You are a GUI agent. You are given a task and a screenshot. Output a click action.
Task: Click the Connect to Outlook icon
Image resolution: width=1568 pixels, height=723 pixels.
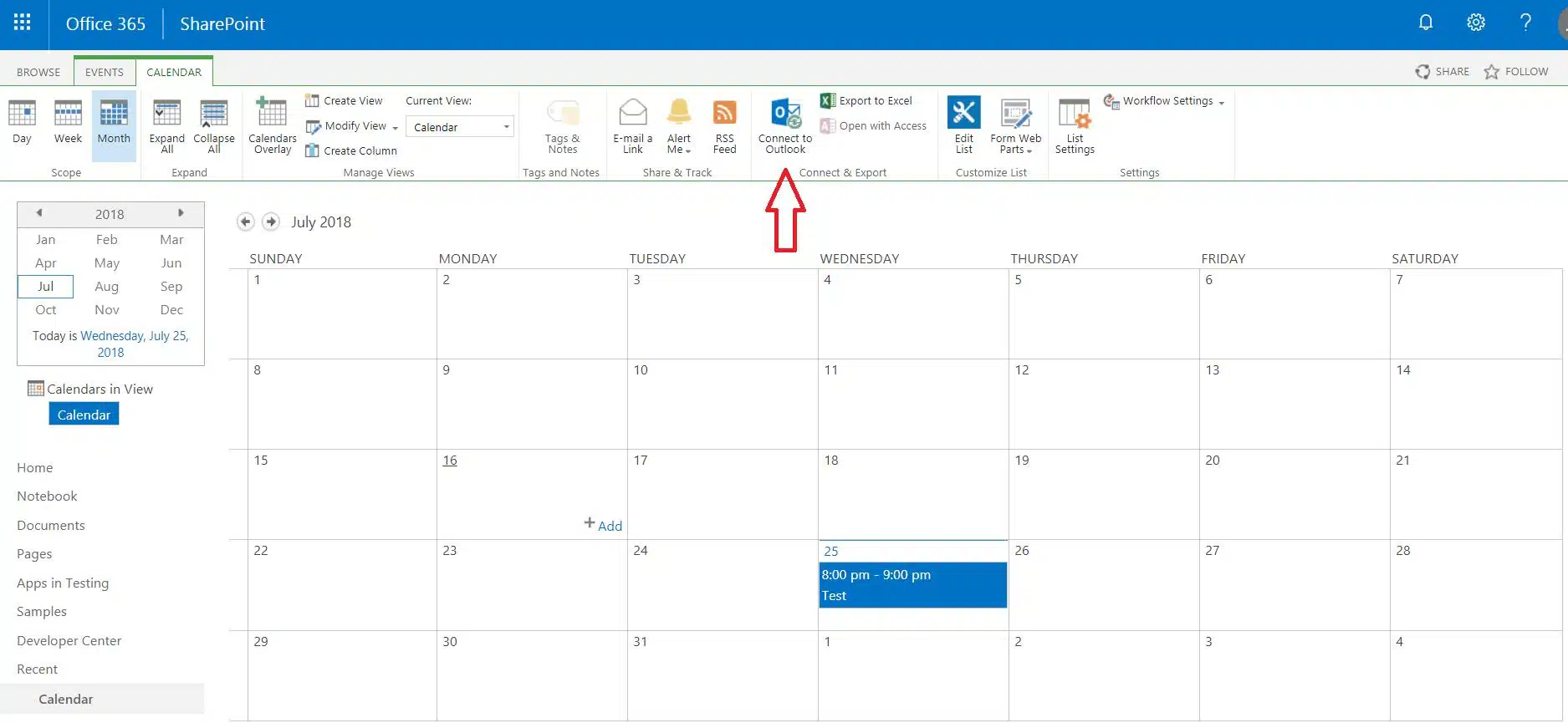(785, 115)
